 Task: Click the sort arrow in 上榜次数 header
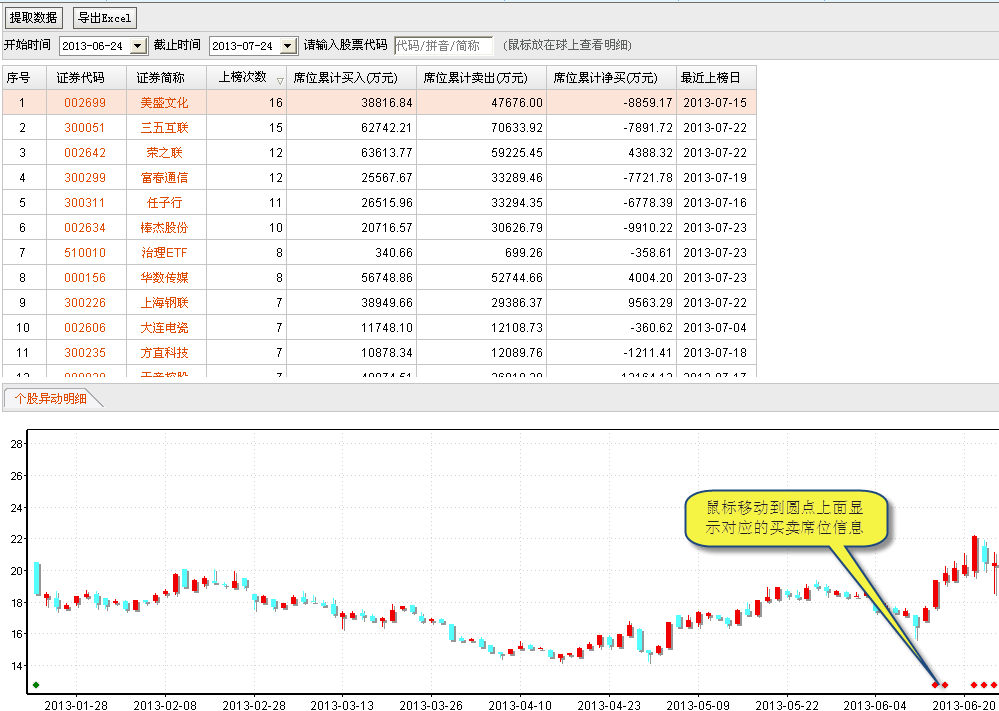point(280,80)
